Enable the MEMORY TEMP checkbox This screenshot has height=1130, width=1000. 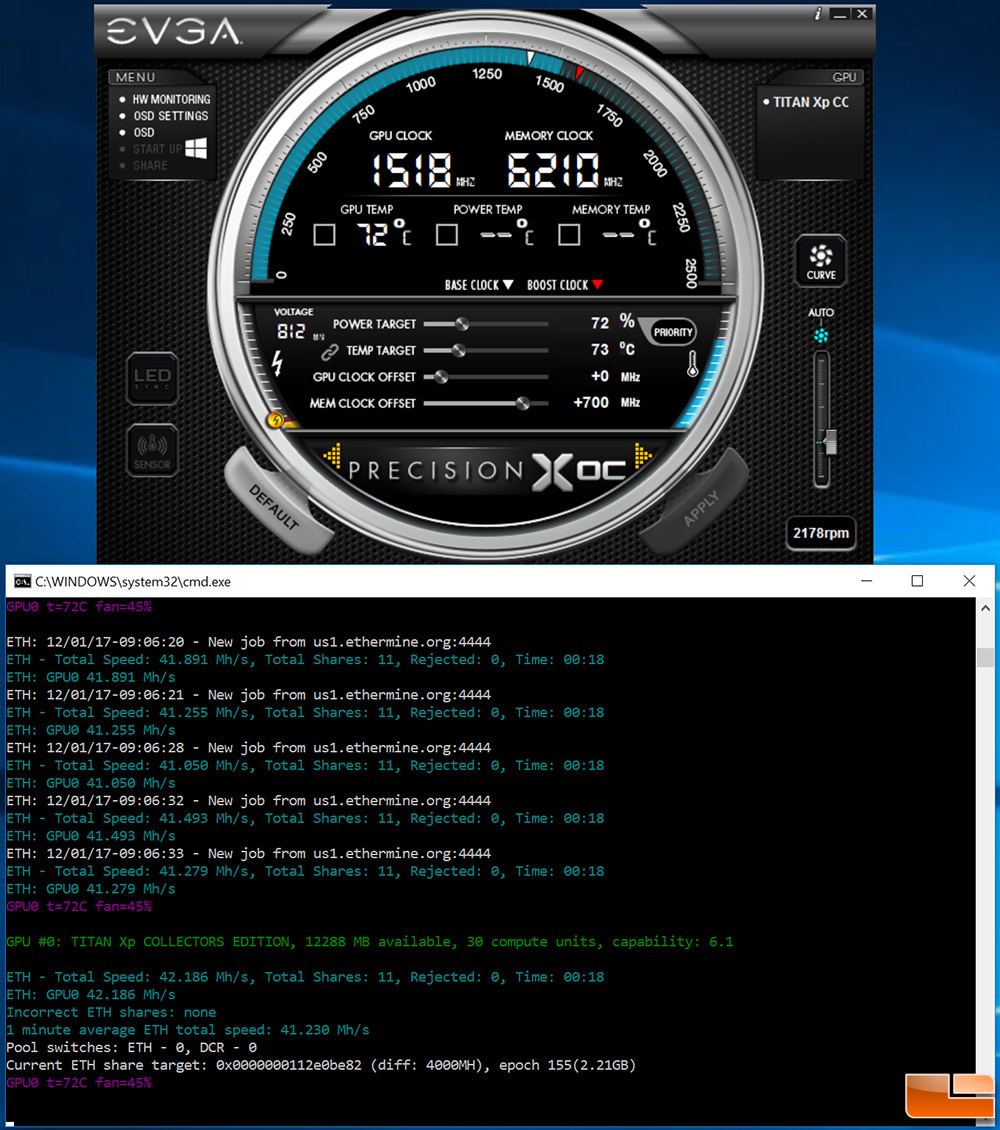tap(569, 235)
